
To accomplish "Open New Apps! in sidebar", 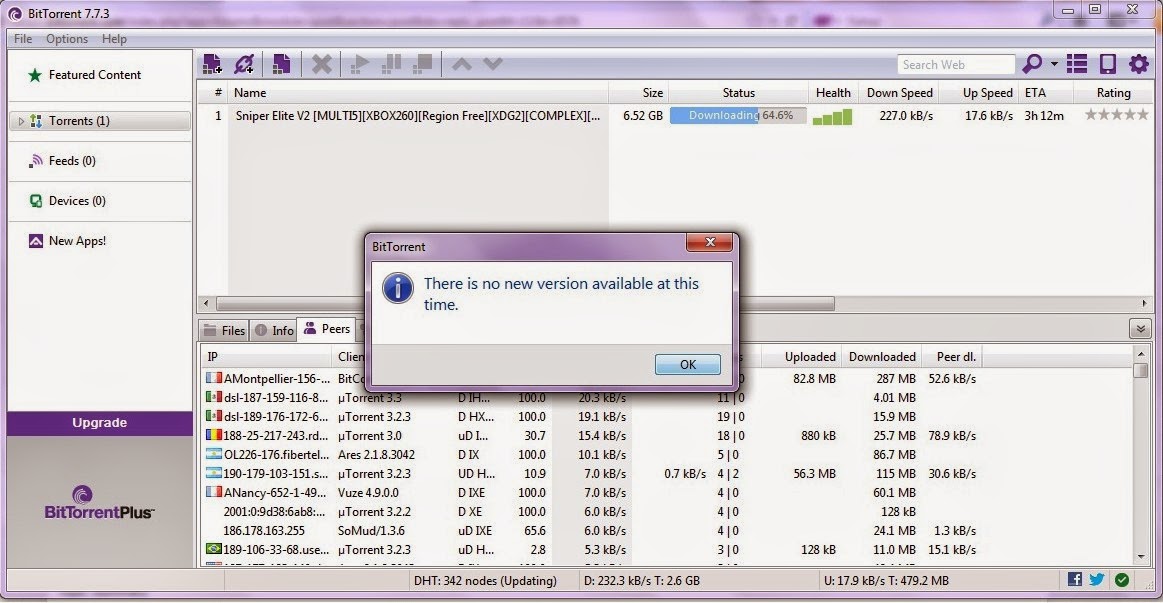I will pyautogui.click(x=76, y=241).
